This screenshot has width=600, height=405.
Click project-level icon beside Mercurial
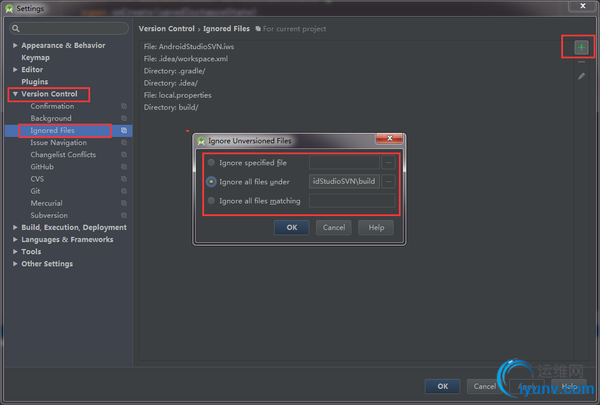(x=124, y=203)
